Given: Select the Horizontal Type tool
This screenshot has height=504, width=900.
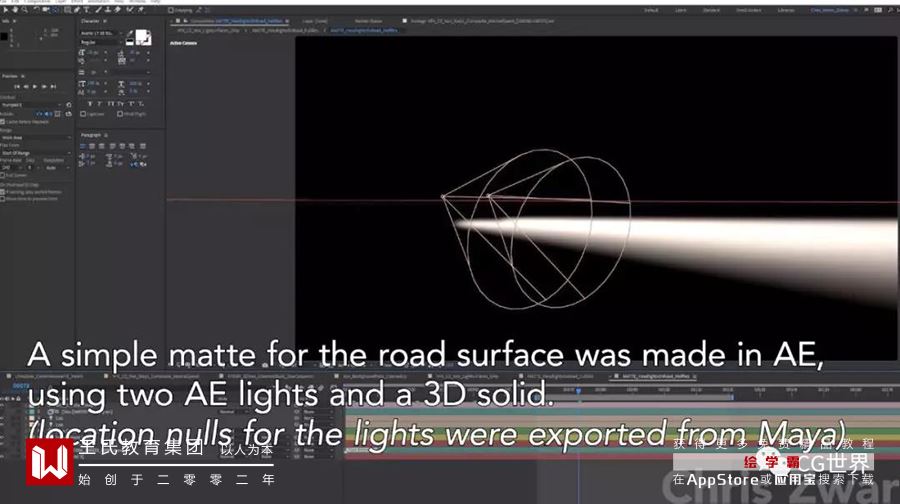Looking at the screenshot, I should click(x=86, y=10).
